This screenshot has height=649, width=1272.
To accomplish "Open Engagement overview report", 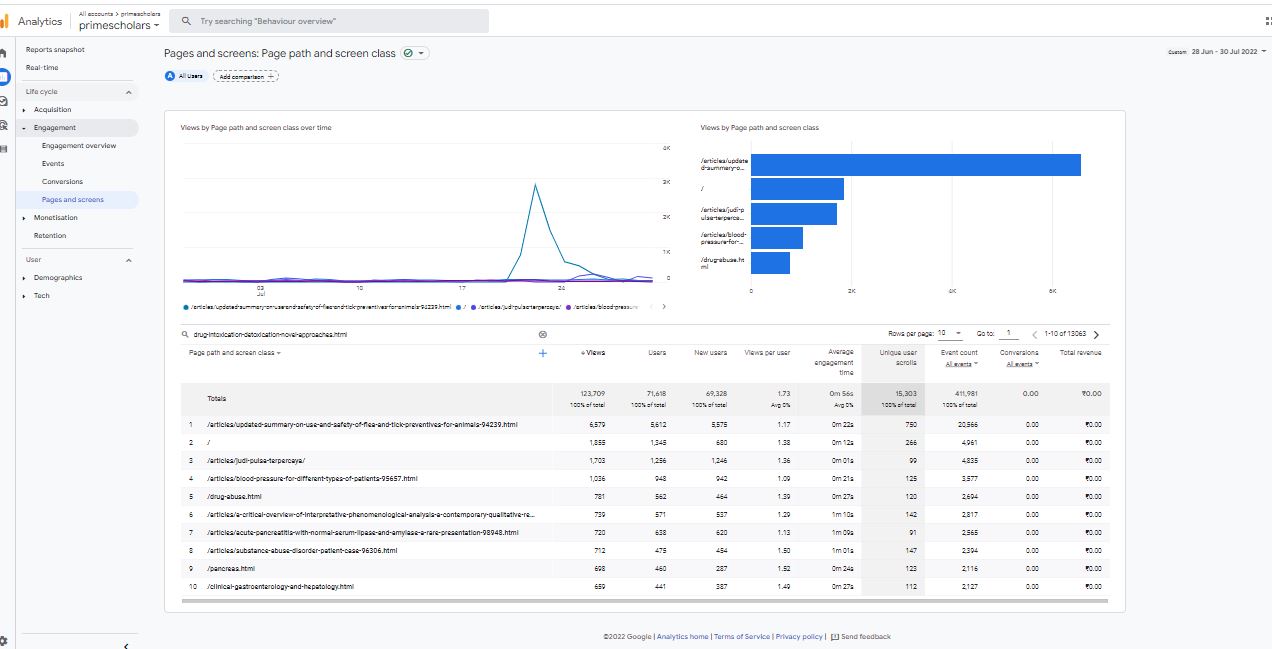I will pyautogui.click(x=79, y=146).
